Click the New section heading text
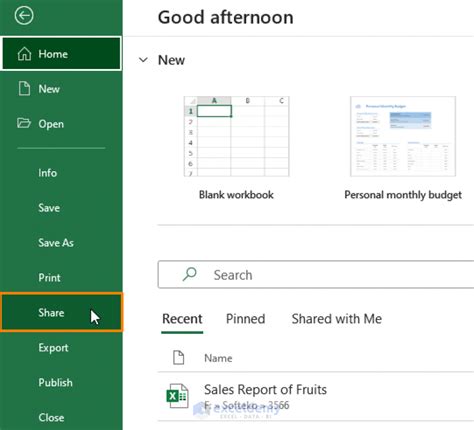Screen dimensions: 474x430 [171, 60]
